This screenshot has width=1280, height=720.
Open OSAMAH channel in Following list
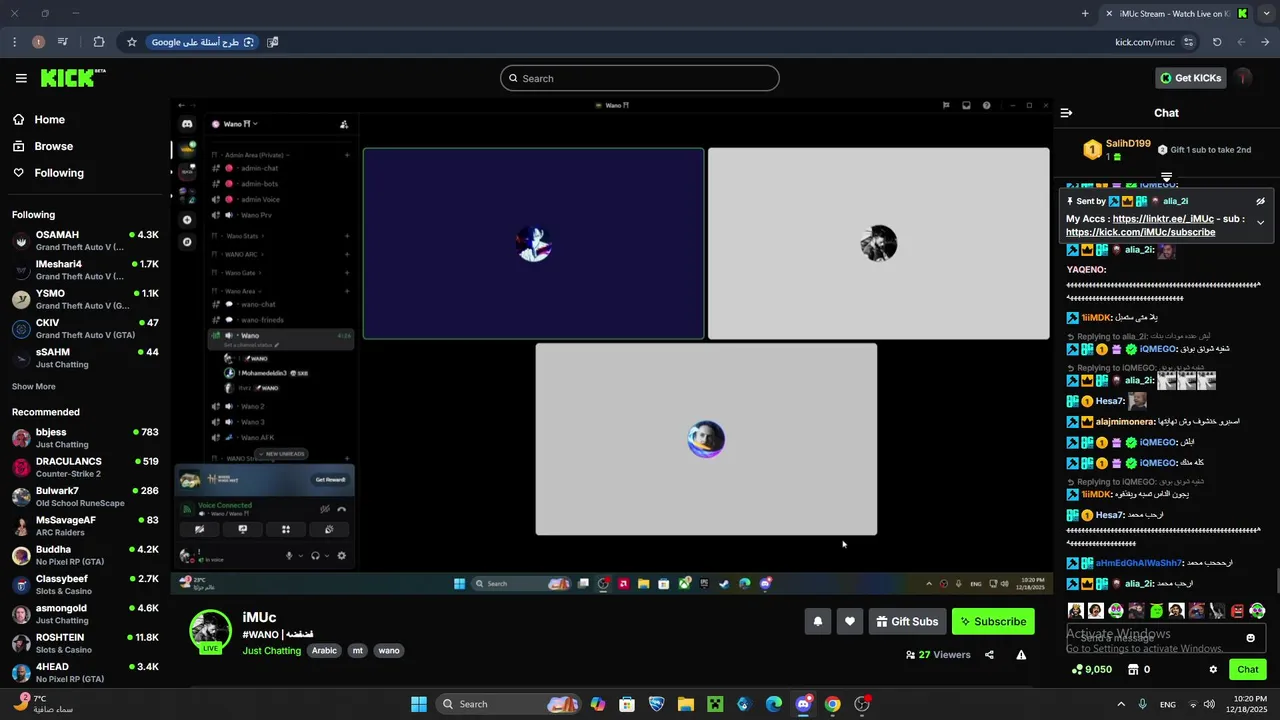[x=85, y=240]
